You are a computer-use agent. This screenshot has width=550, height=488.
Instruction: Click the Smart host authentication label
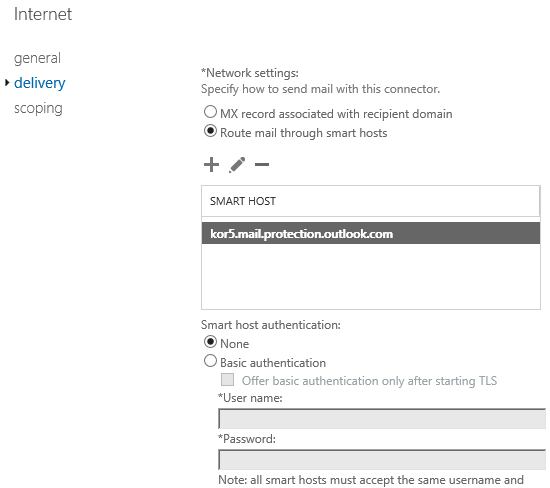[x=270, y=325]
